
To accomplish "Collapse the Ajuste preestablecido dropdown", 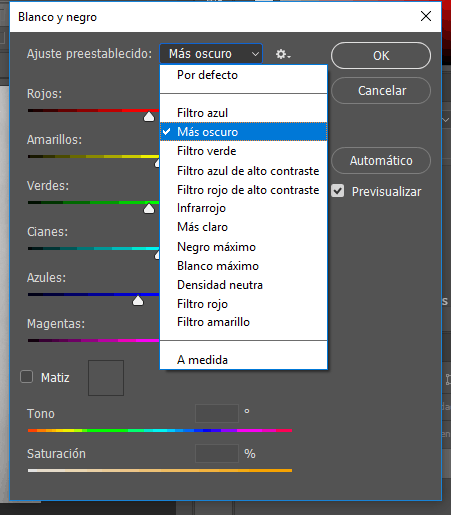I will 211,54.
